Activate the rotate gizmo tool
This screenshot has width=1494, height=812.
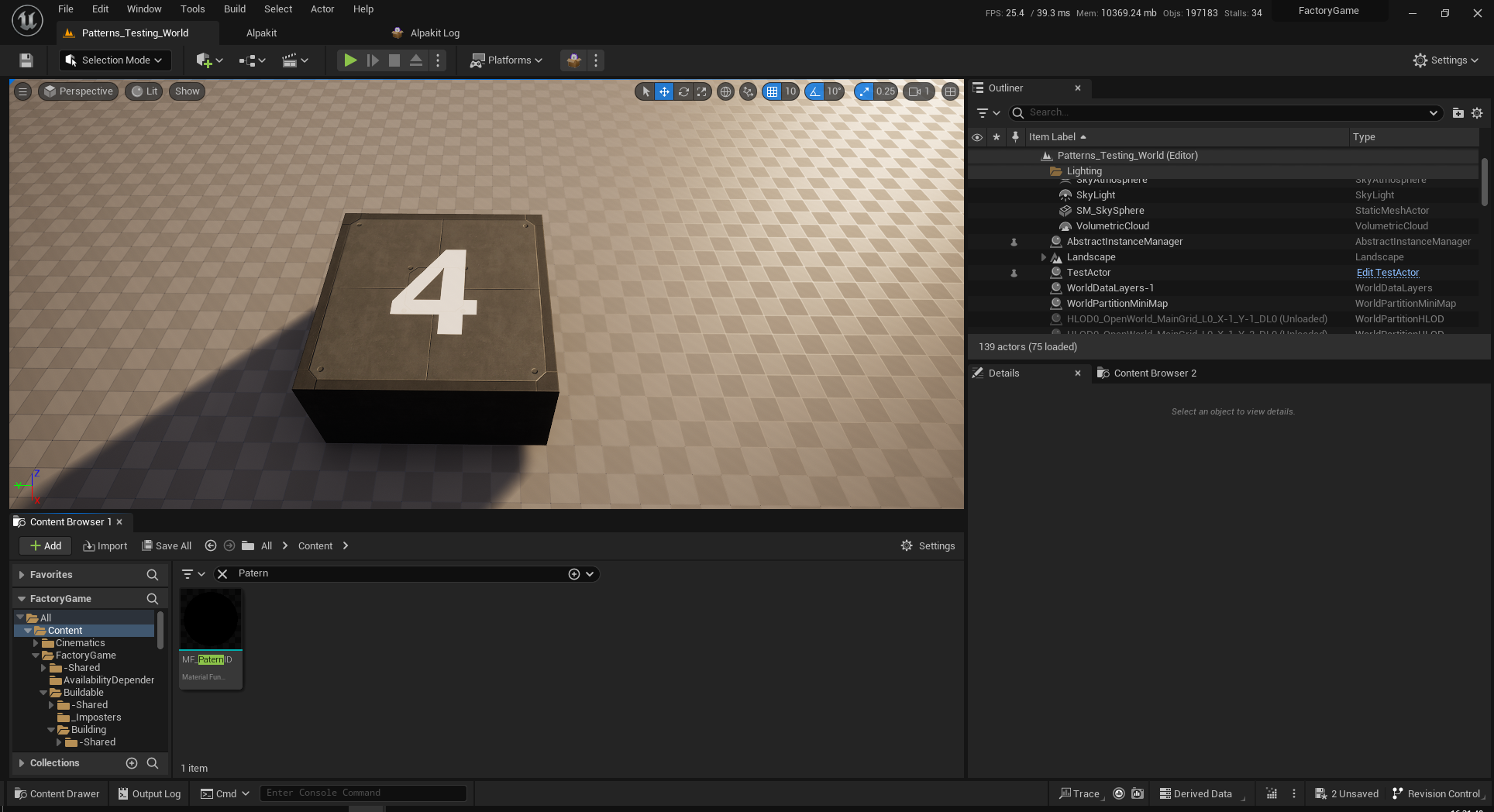pos(683,91)
